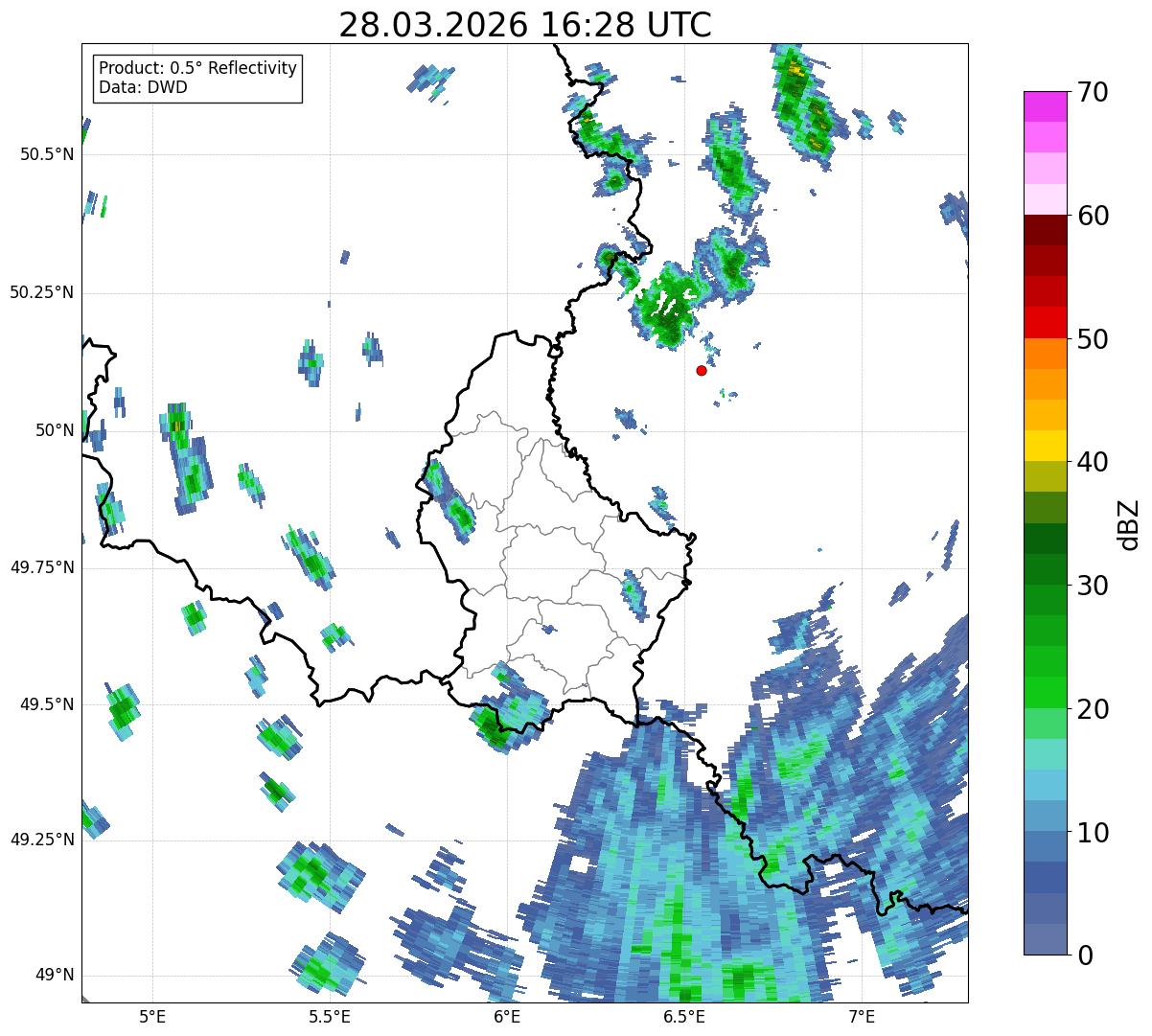Image resolution: width=1152 pixels, height=1036 pixels.
Task: Click the longitude label 6°E
Action: [507, 1016]
